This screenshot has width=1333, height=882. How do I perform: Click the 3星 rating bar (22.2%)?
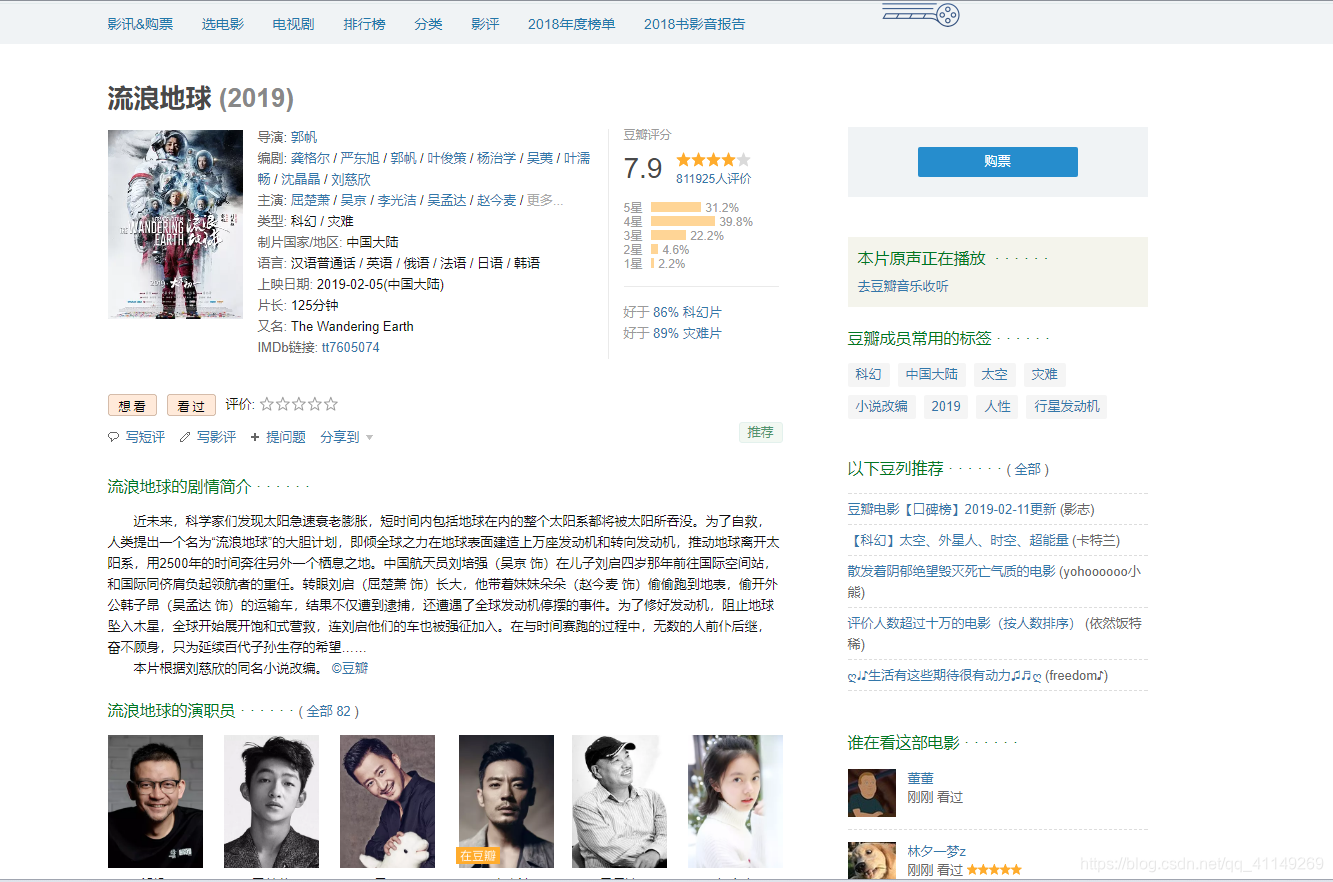(669, 236)
